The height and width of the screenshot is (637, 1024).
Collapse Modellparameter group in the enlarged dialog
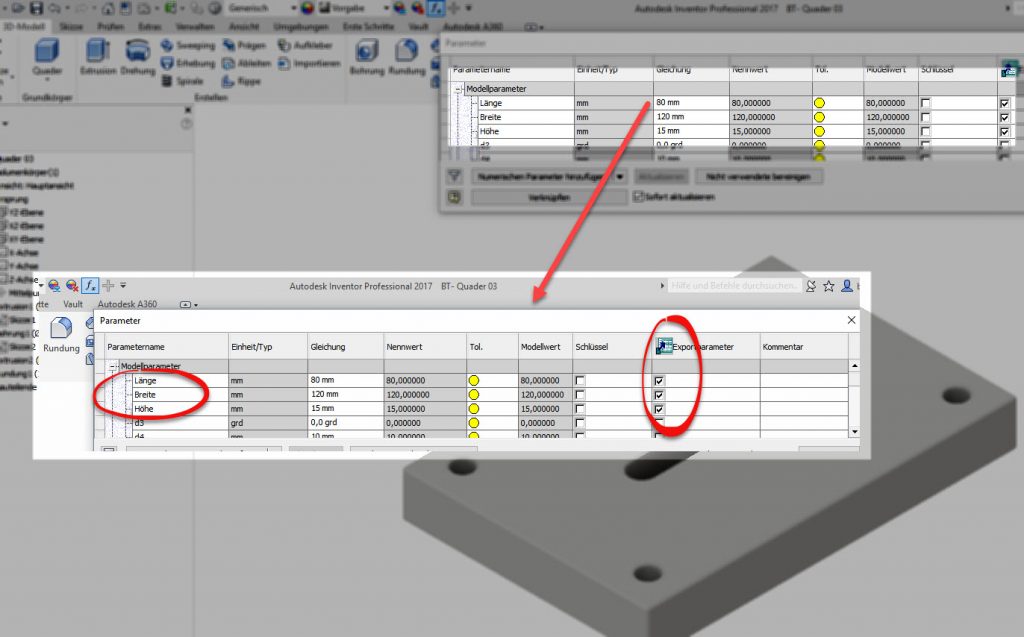pos(112,367)
